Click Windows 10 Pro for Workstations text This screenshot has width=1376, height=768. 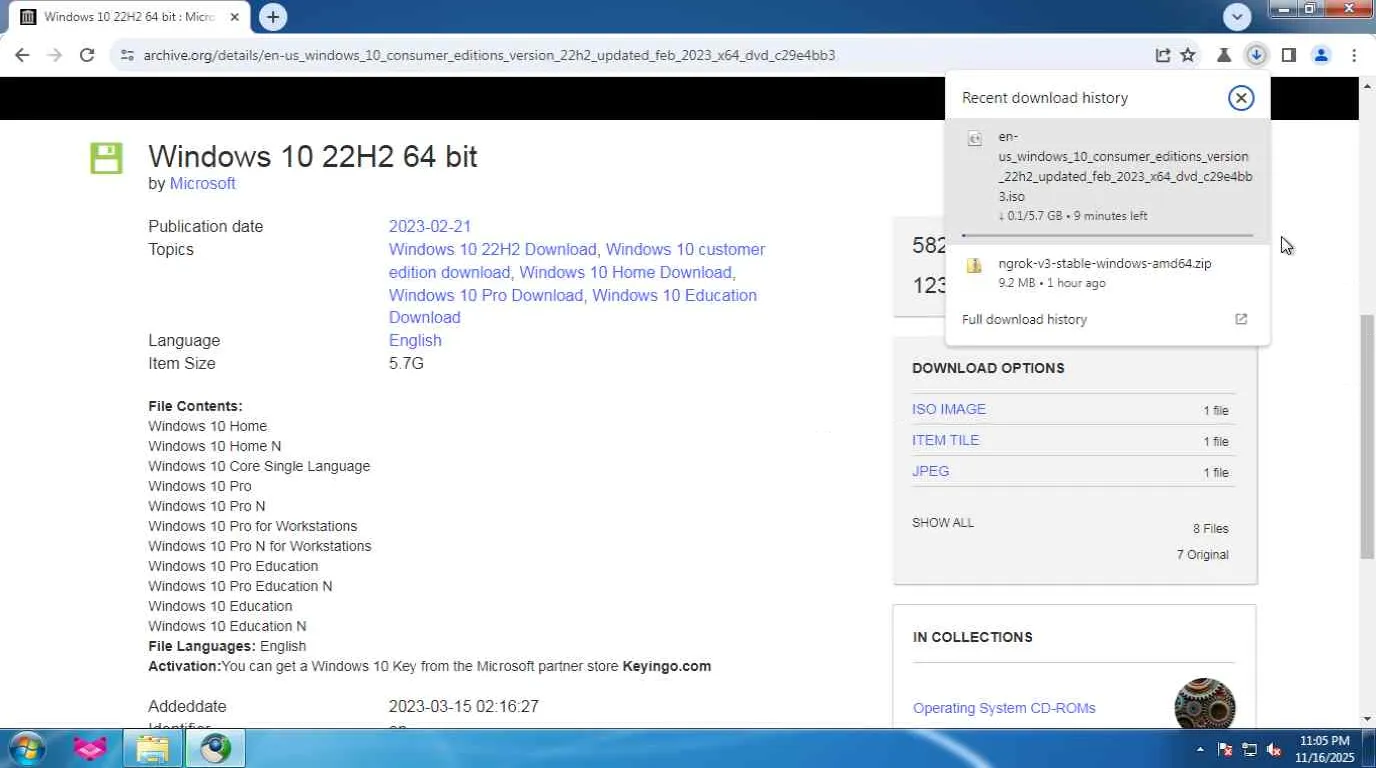pyautogui.click(x=253, y=527)
